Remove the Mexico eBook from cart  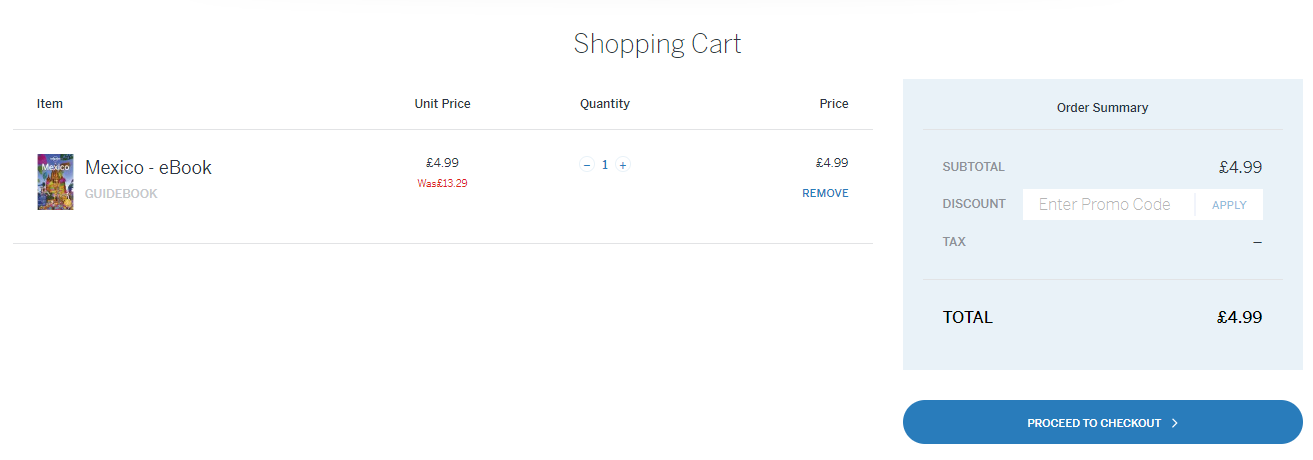(x=825, y=193)
